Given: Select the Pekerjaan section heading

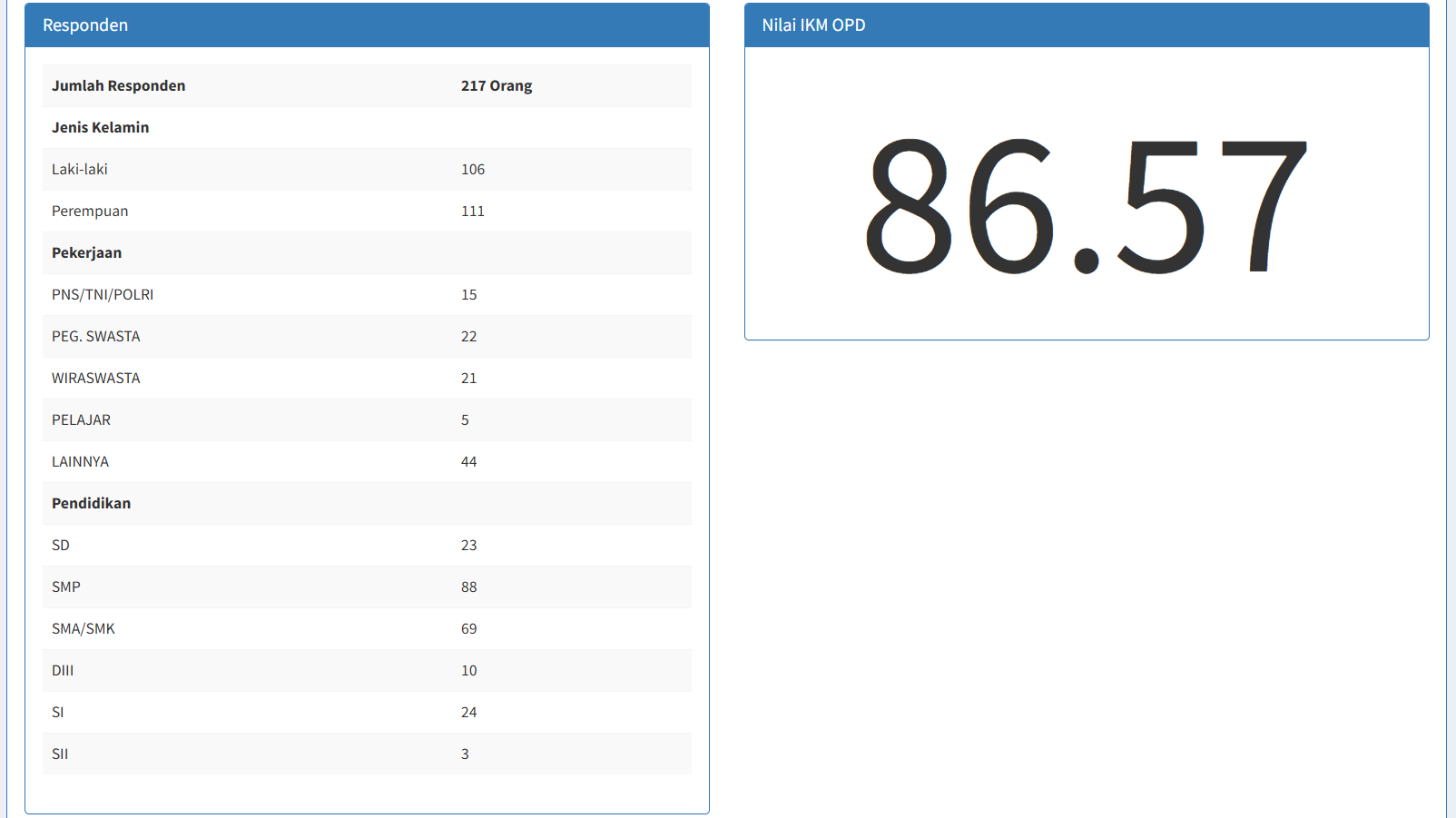Looking at the screenshot, I should pyautogui.click(x=86, y=253).
